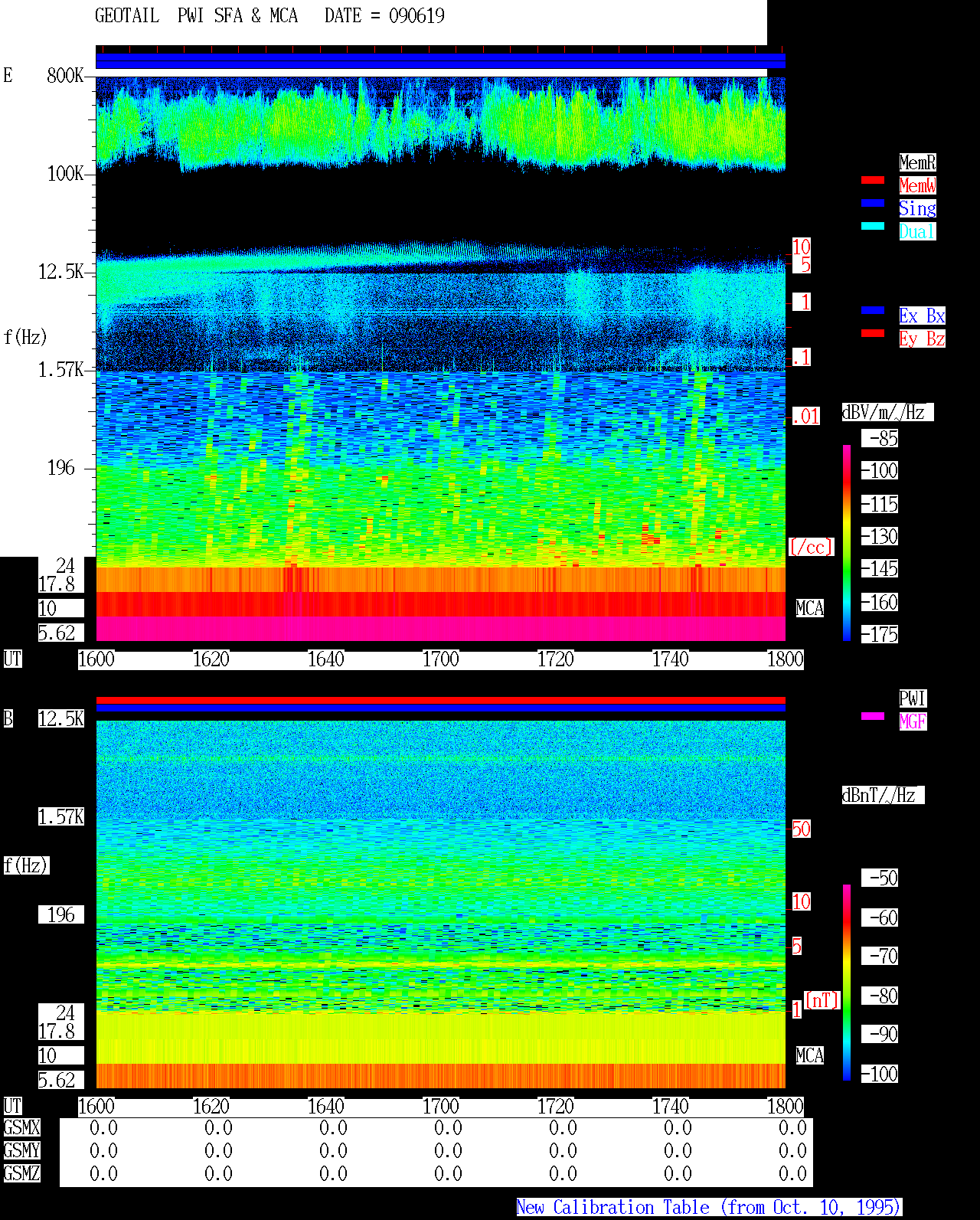Click the red status bar above B spectrogram
The width and height of the screenshot is (980, 1220).
tap(440, 700)
